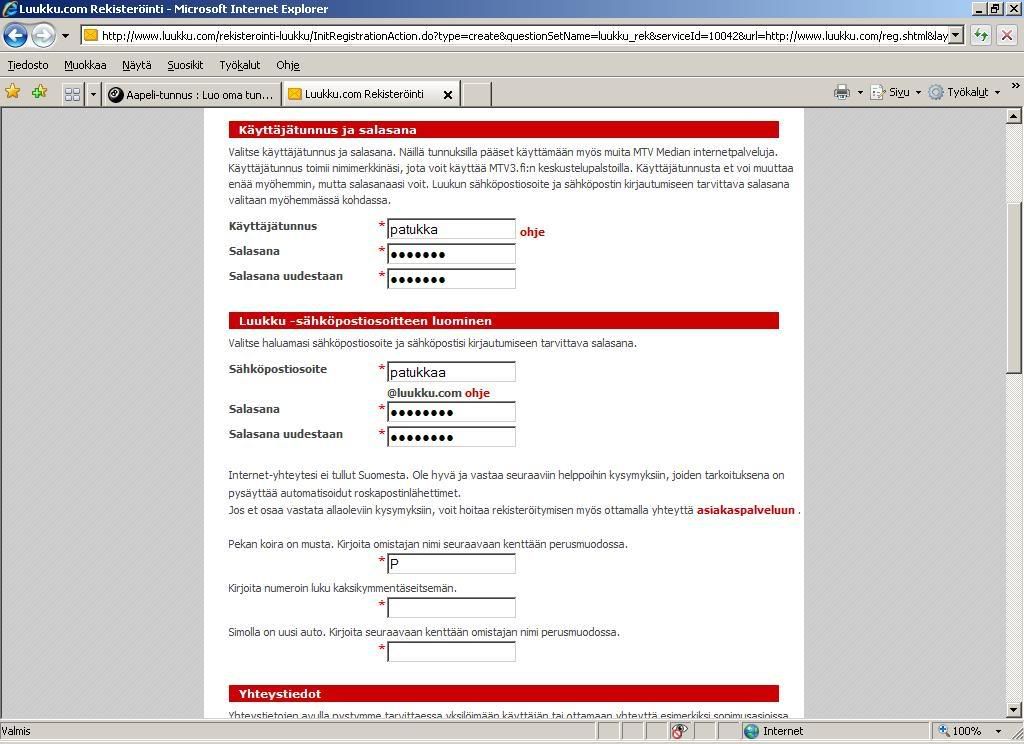Follow the asiakaspalveluun link
The image size is (1024, 744).
(x=745, y=510)
